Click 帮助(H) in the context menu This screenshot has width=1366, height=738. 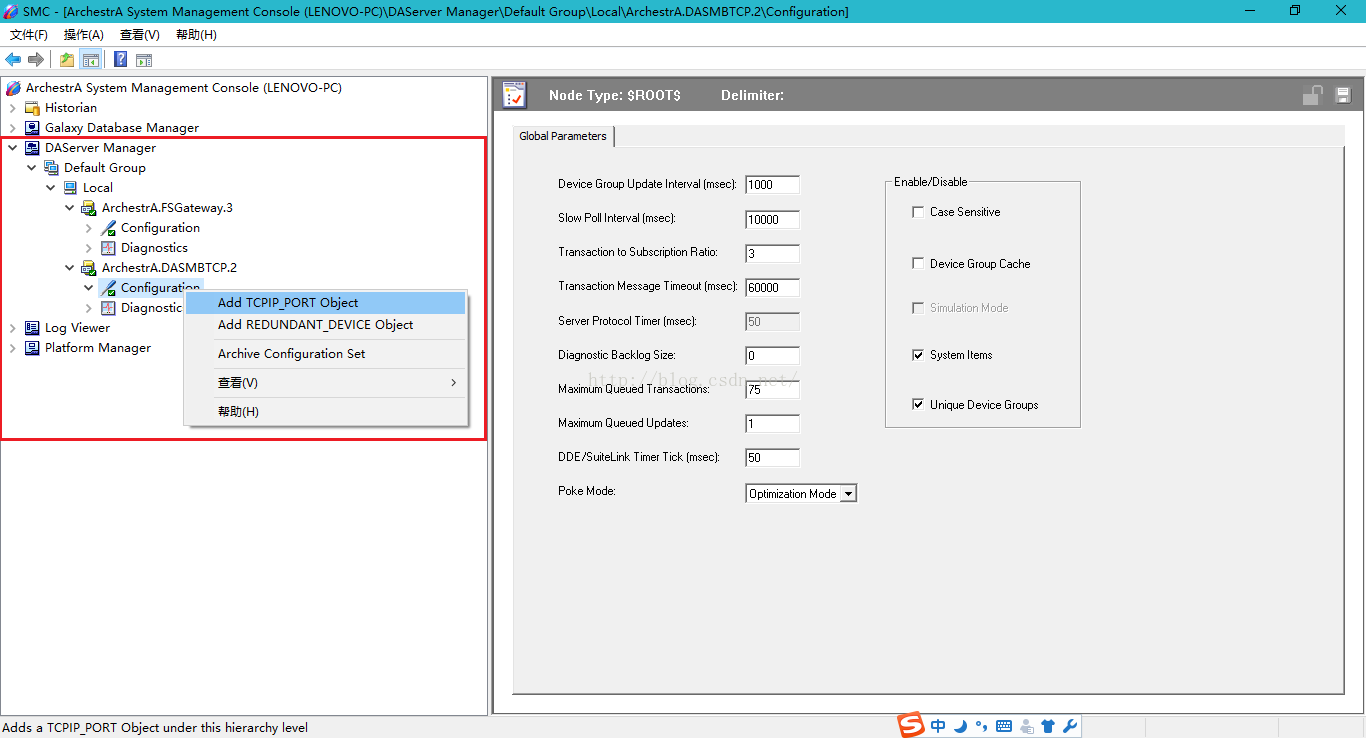(326, 412)
